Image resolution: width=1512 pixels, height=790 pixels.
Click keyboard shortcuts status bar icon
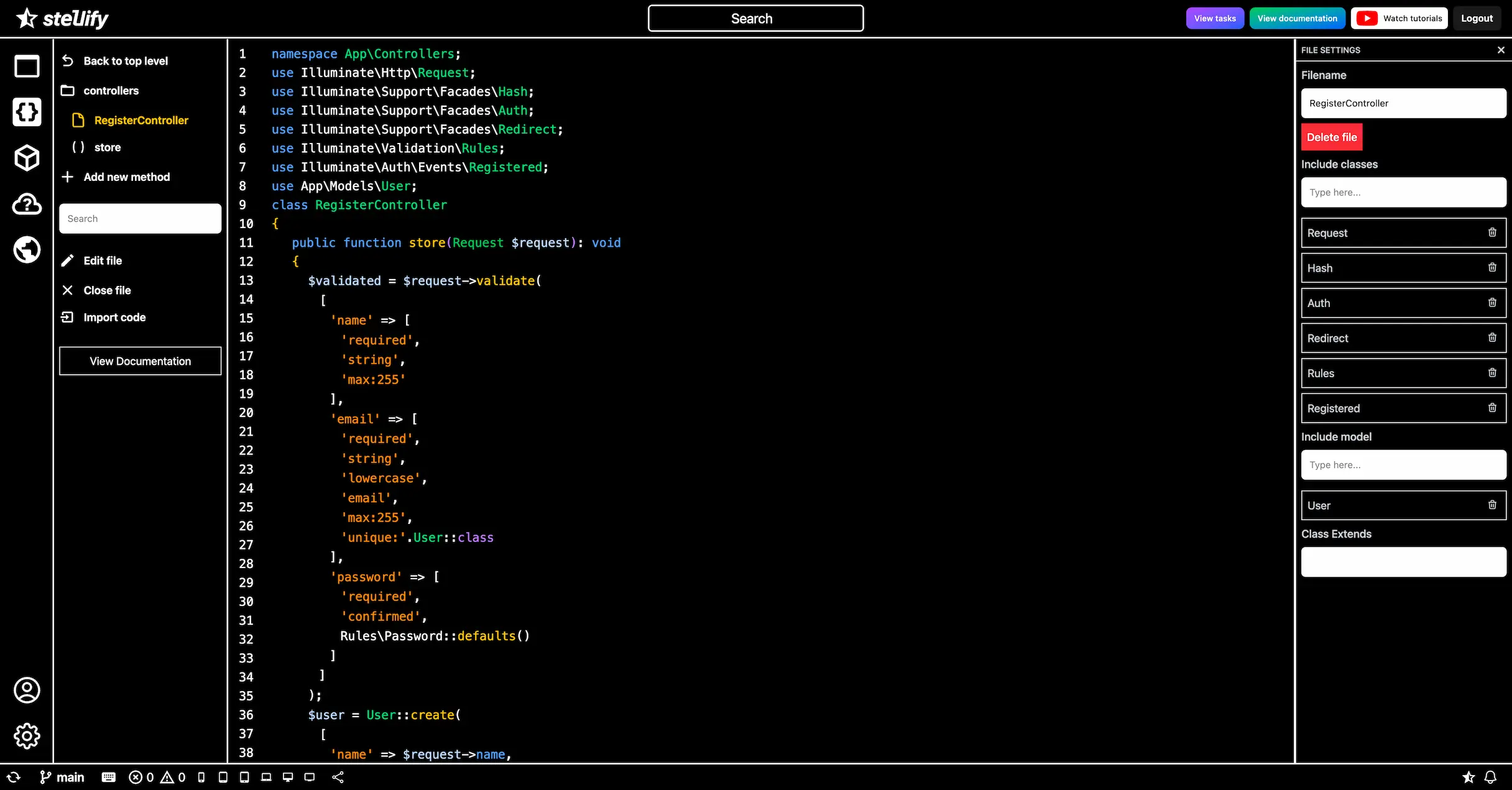click(x=109, y=777)
